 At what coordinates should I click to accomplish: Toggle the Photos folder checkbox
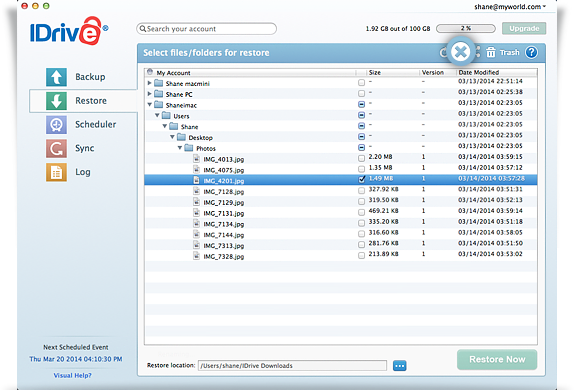pos(361,148)
